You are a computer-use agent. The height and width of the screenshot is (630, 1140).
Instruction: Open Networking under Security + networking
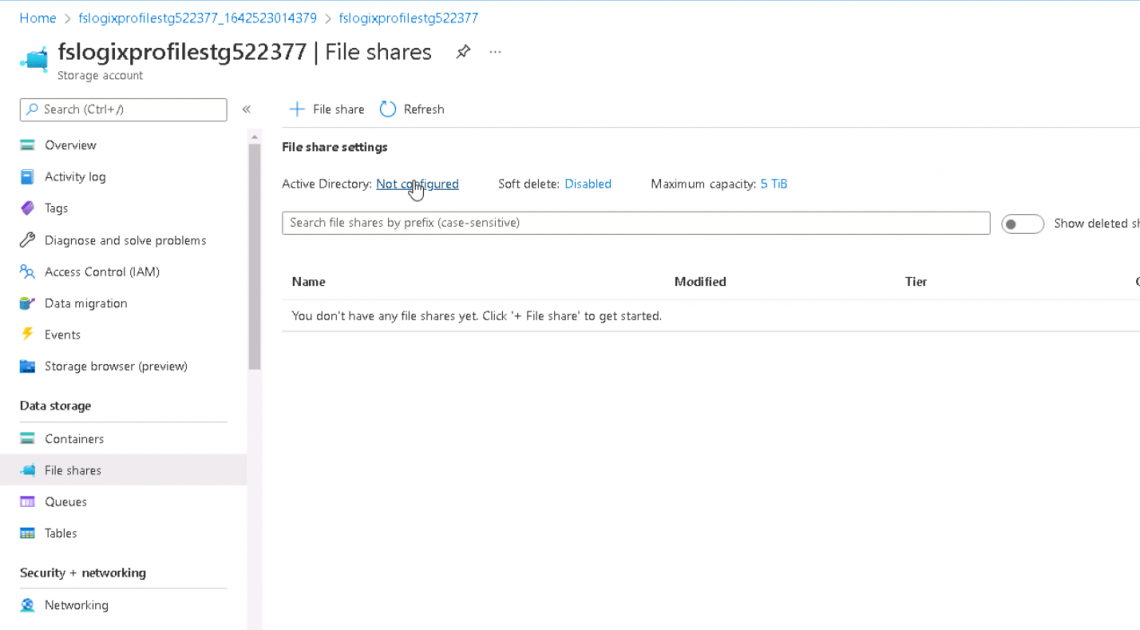77,605
